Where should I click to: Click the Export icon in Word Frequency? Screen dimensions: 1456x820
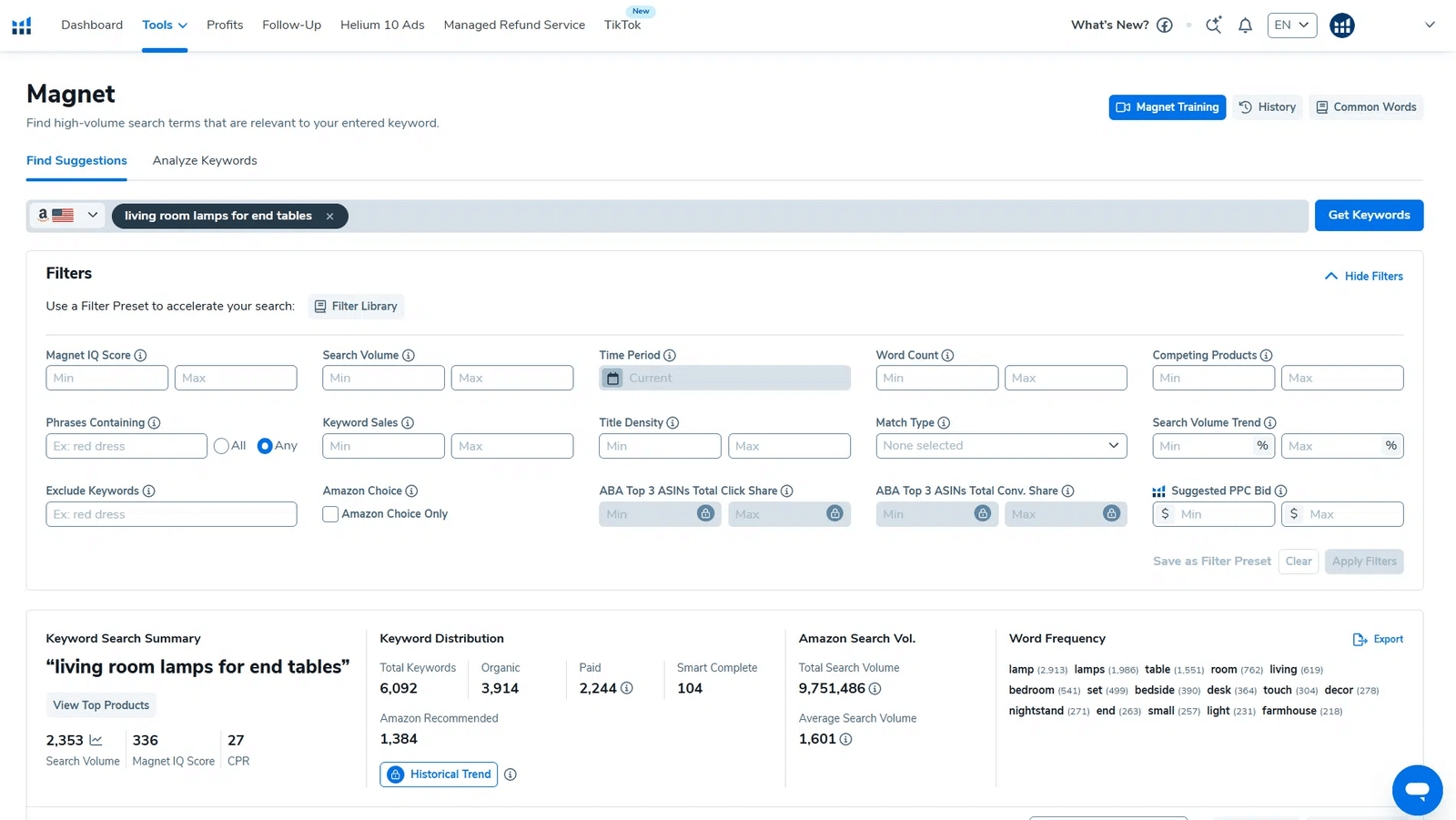1360,640
